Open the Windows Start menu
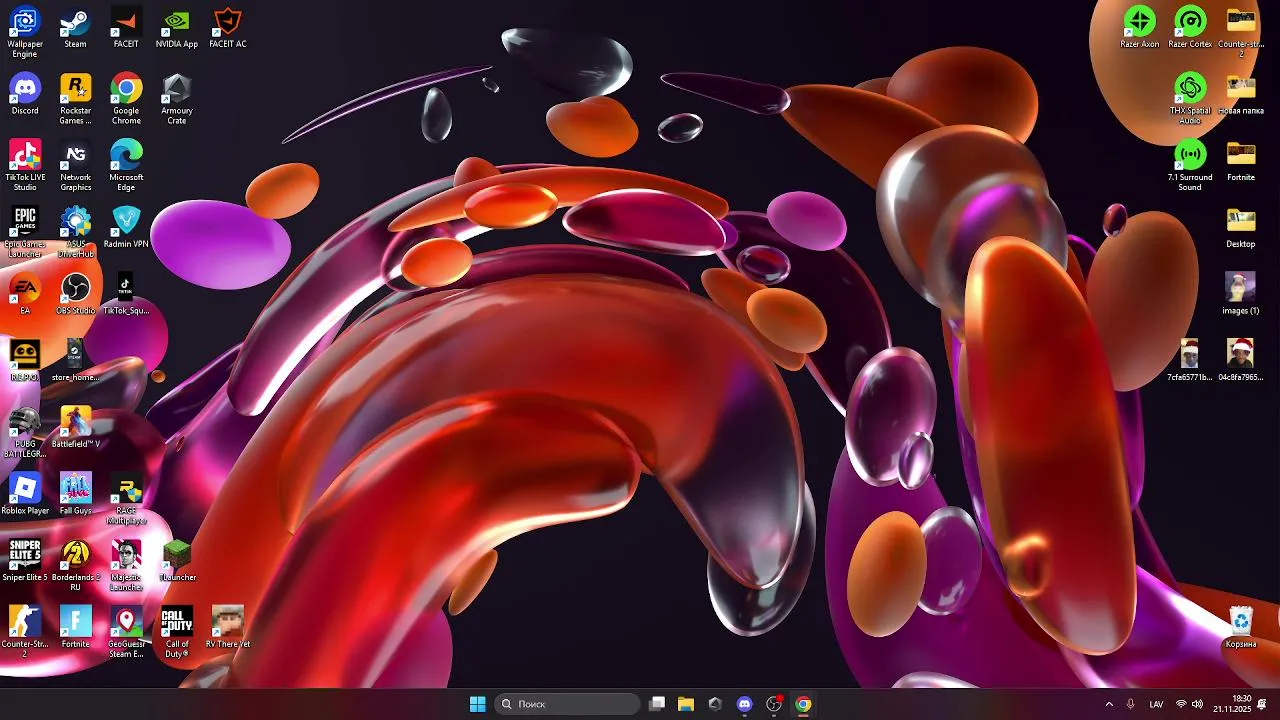 tap(478, 704)
